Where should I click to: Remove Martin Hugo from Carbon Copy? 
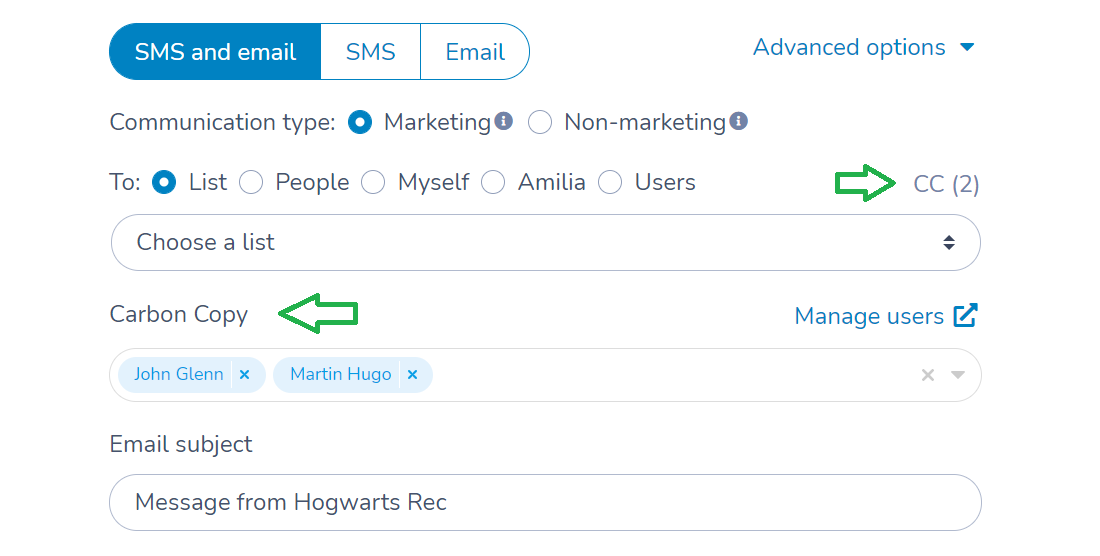(412, 375)
